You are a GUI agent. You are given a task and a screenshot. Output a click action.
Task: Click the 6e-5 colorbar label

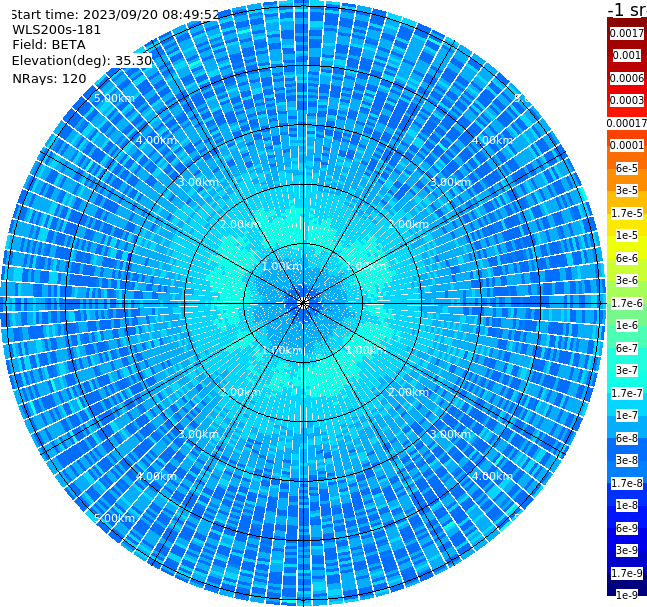[x=627, y=168]
